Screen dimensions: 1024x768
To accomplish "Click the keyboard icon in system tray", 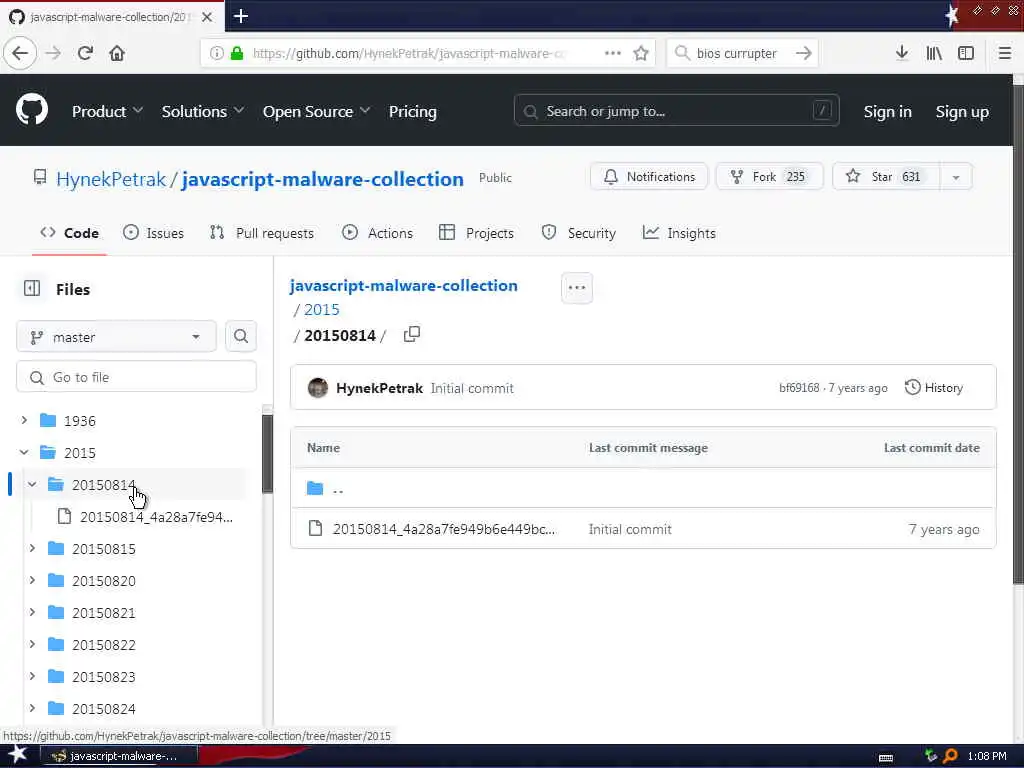I will tap(886, 758).
